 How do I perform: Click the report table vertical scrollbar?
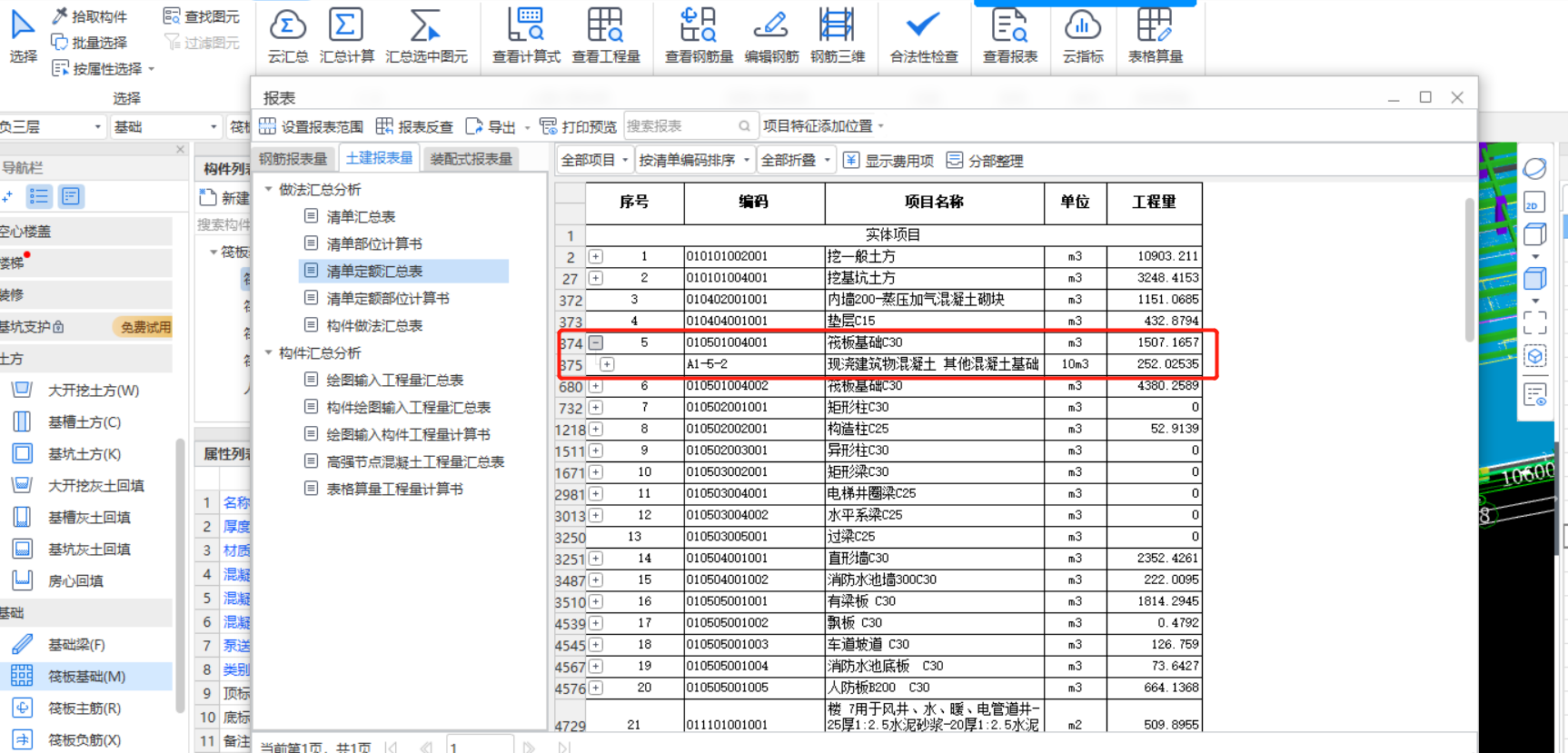1469,271
